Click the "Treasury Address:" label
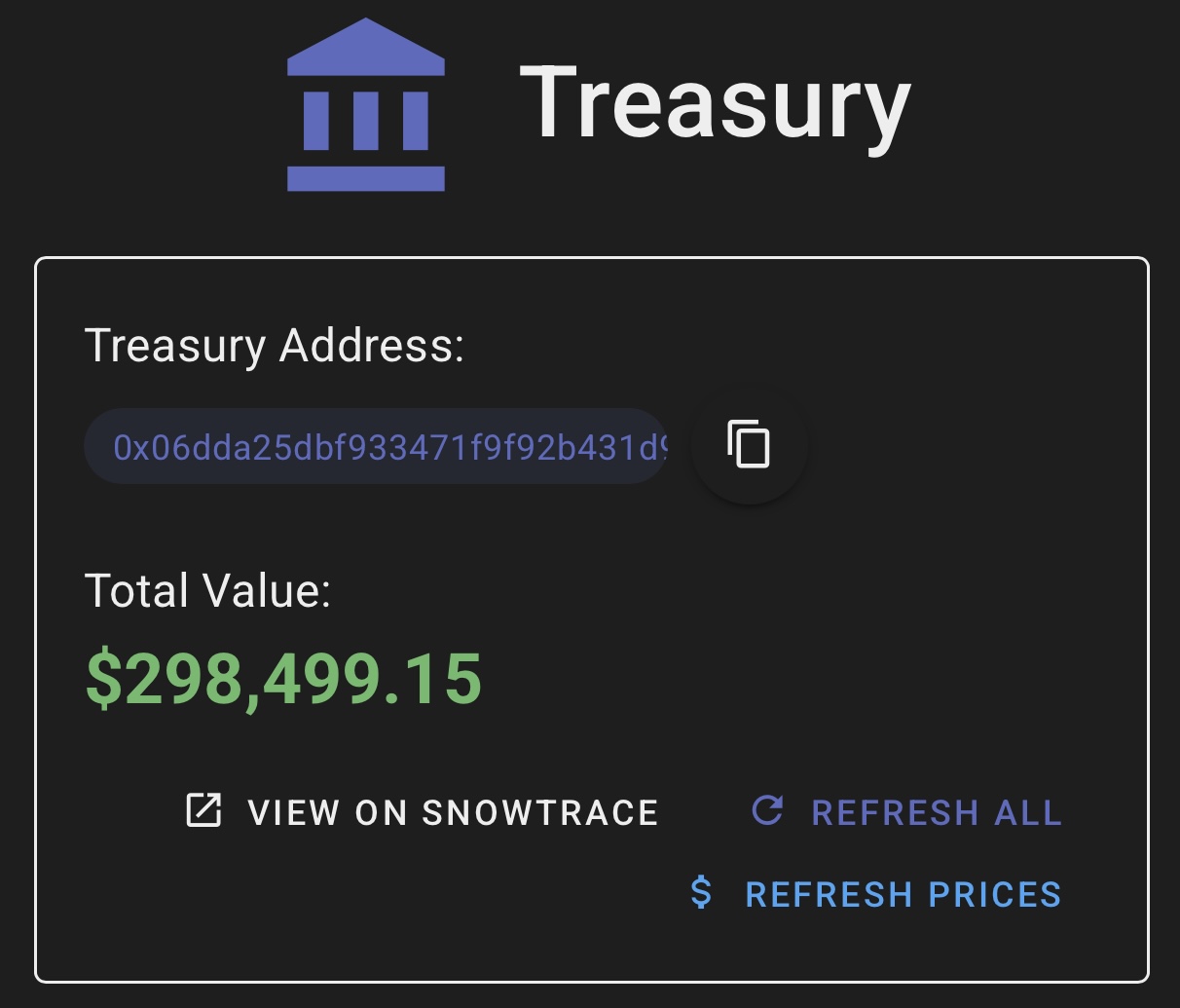Screen dimensions: 1180x1008 click(275, 345)
